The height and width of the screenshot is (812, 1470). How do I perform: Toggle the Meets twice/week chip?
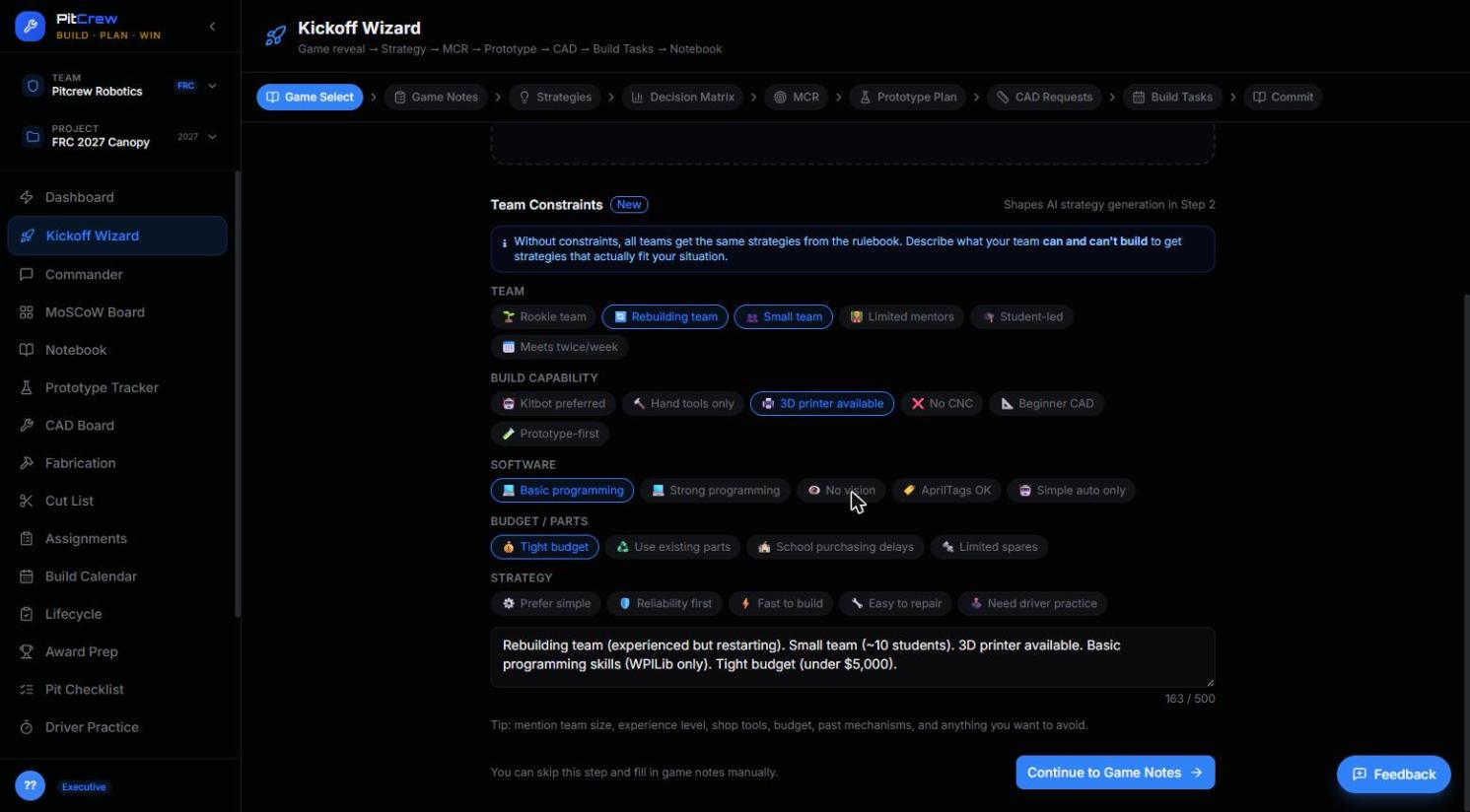tap(559, 347)
